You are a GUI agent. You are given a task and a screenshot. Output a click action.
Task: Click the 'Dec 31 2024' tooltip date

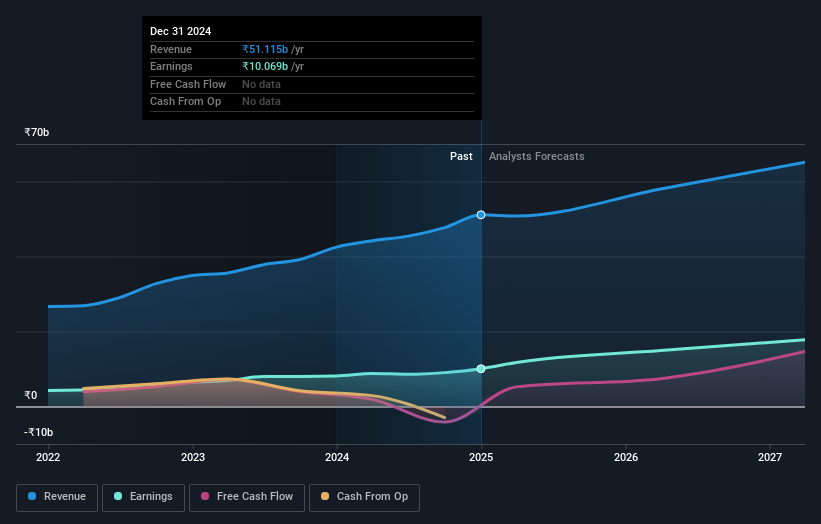(x=181, y=31)
